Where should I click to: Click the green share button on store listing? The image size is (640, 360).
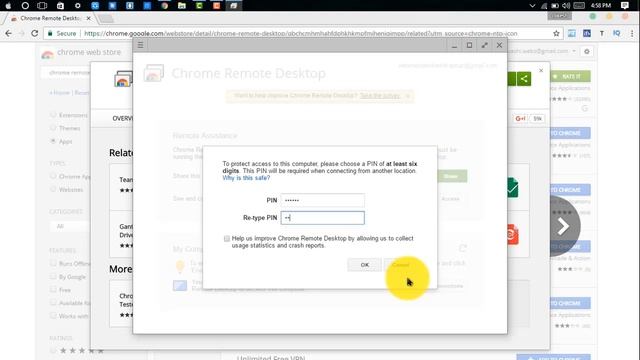click(x=524, y=79)
